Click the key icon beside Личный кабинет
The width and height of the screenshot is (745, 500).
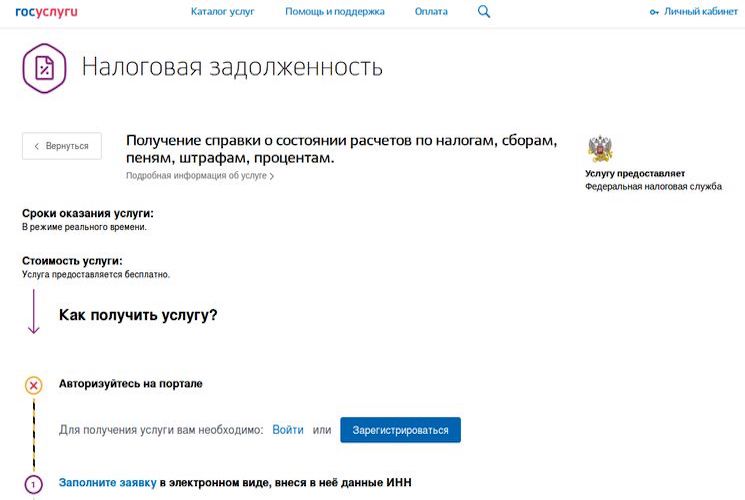[654, 12]
